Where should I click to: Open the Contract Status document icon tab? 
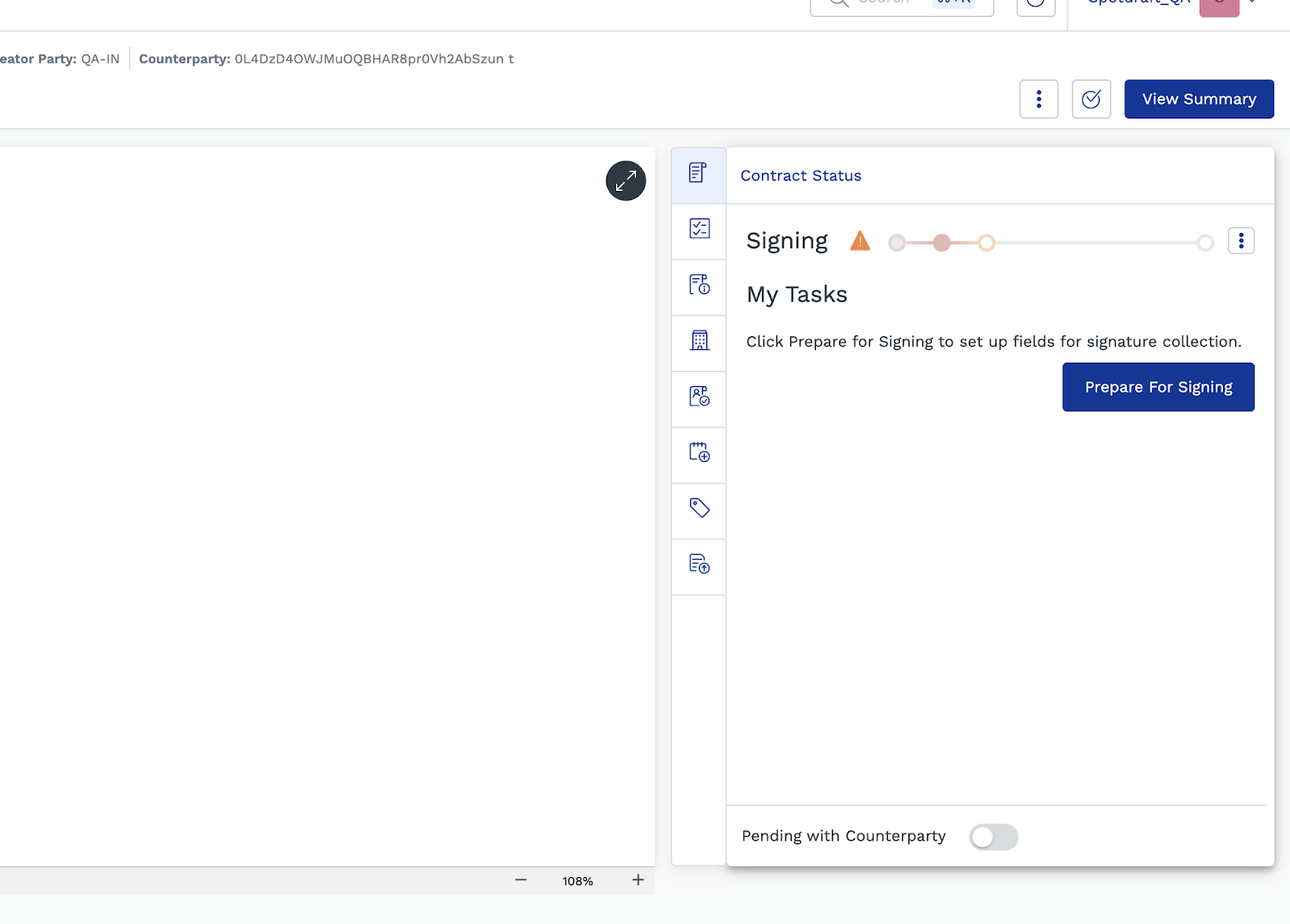[698, 173]
